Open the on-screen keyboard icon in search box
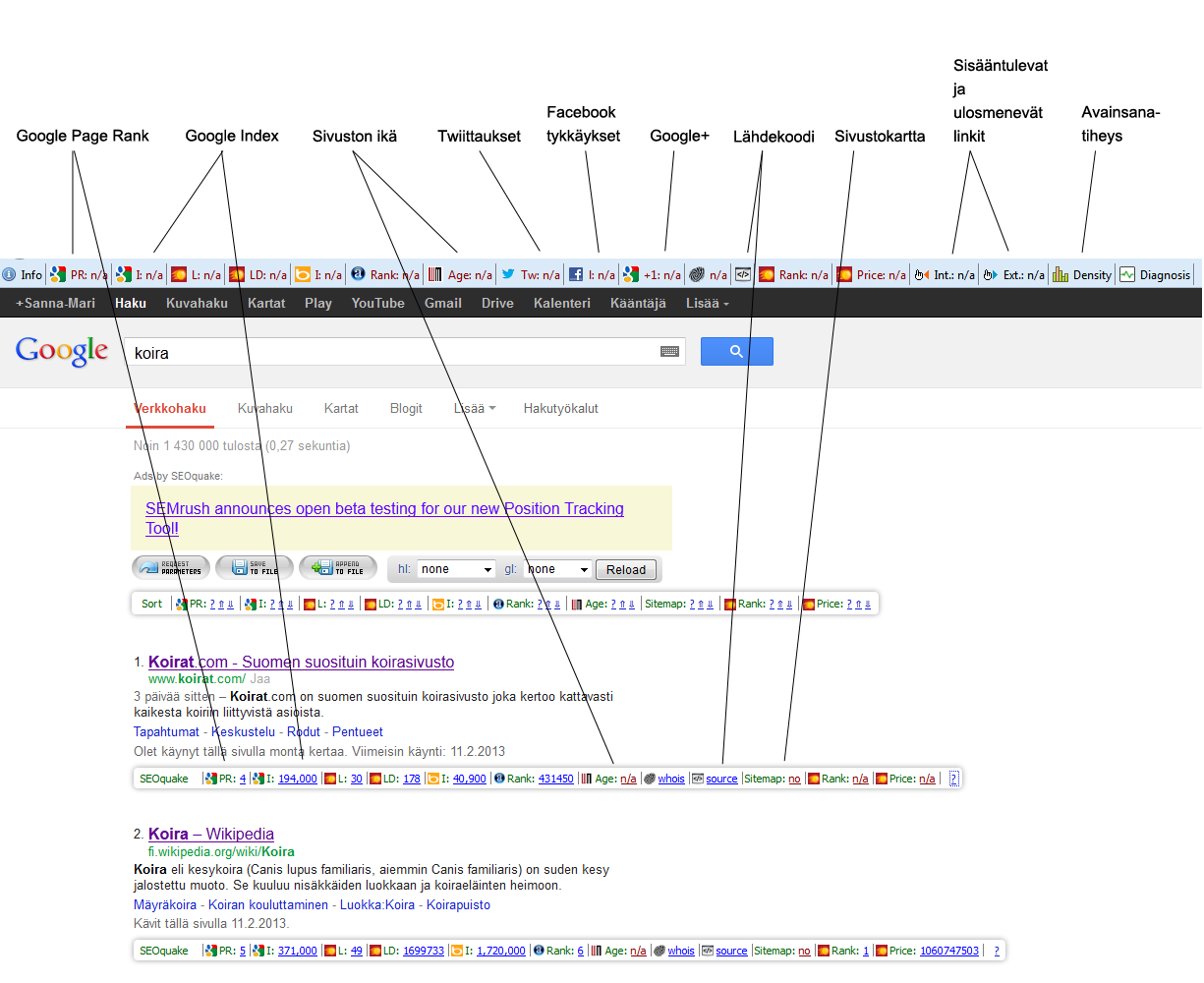The width and height of the screenshot is (1204, 983). [x=670, y=352]
